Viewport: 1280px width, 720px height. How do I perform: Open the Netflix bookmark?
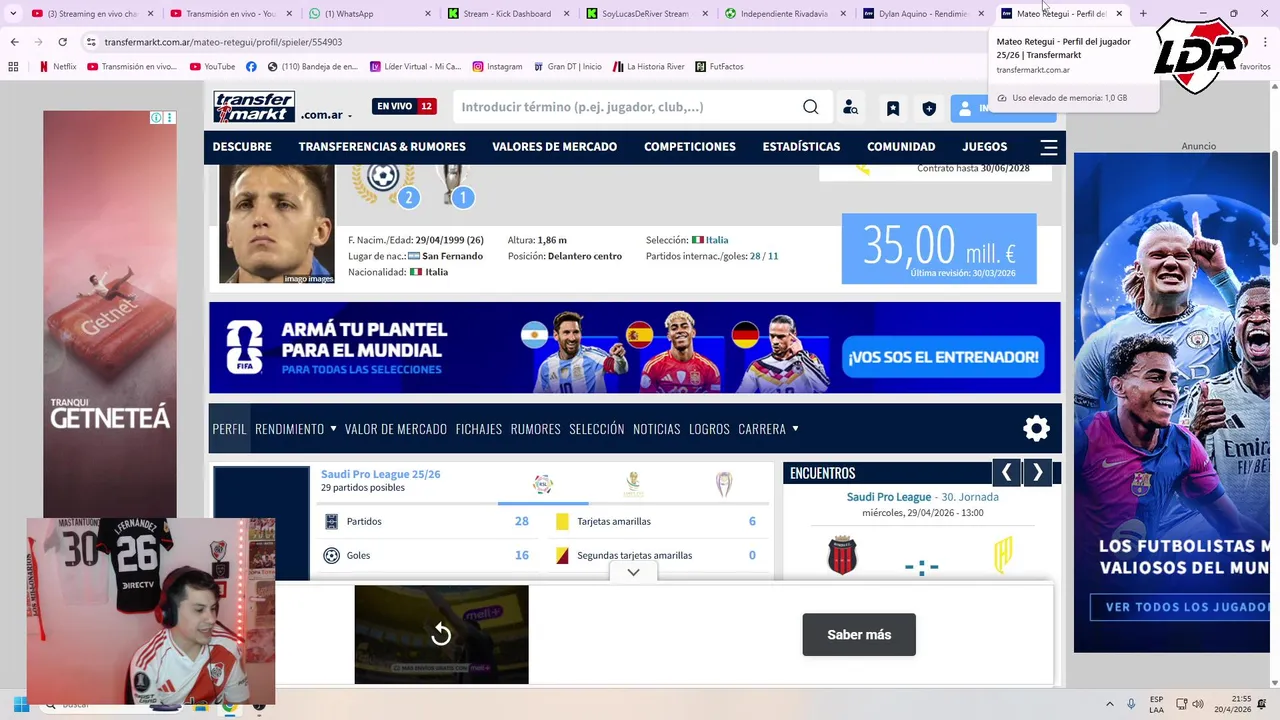tap(57, 66)
